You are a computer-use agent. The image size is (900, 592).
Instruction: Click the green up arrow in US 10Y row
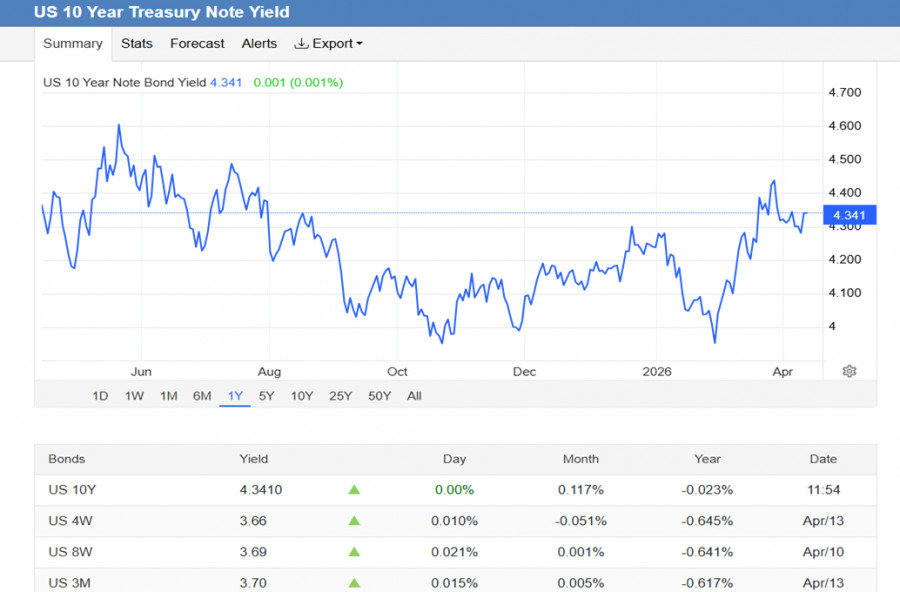click(354, 490)
